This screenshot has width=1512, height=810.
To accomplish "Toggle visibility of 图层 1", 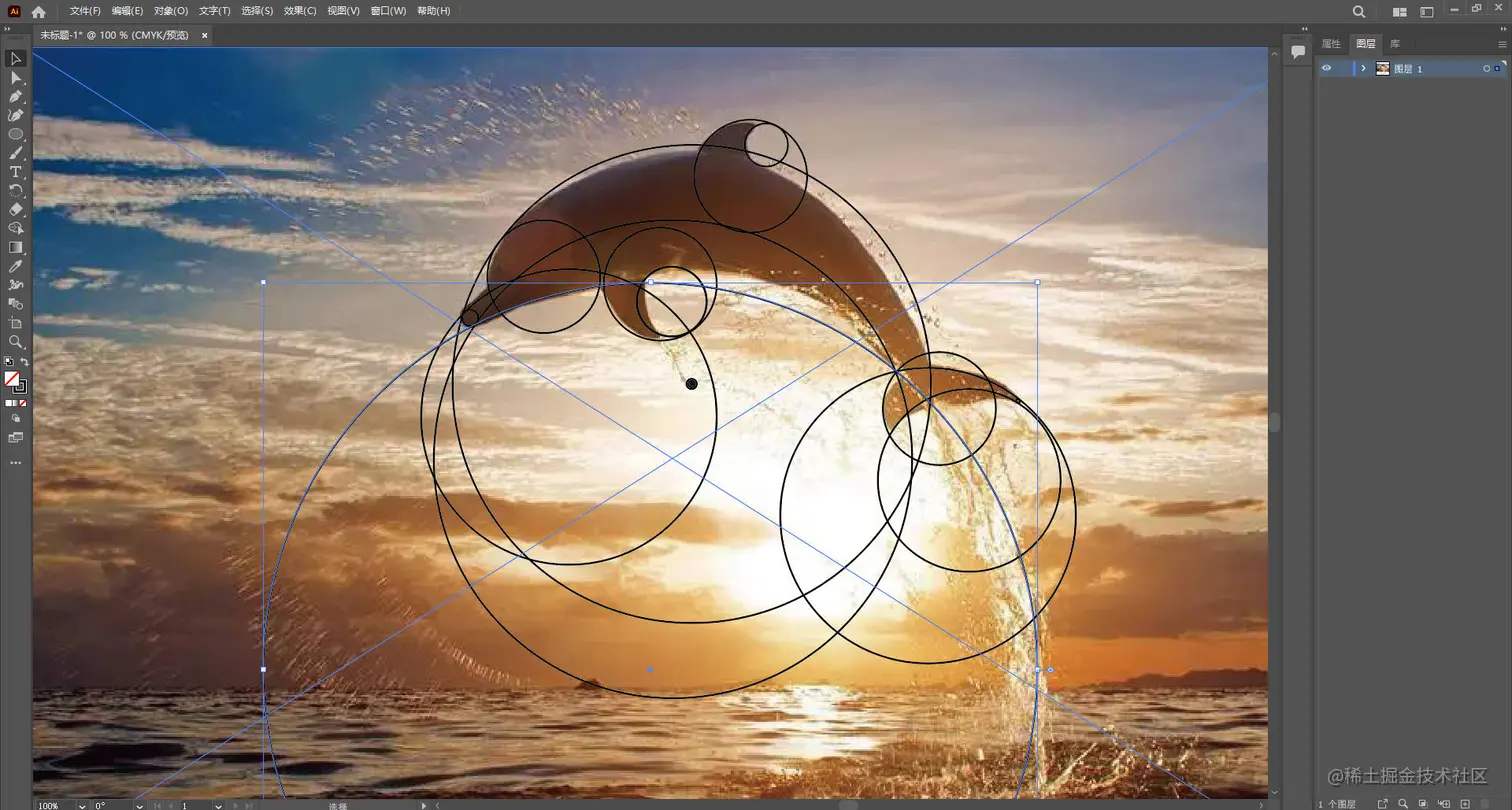I will pyautogui.click(x=1326, y=69).
